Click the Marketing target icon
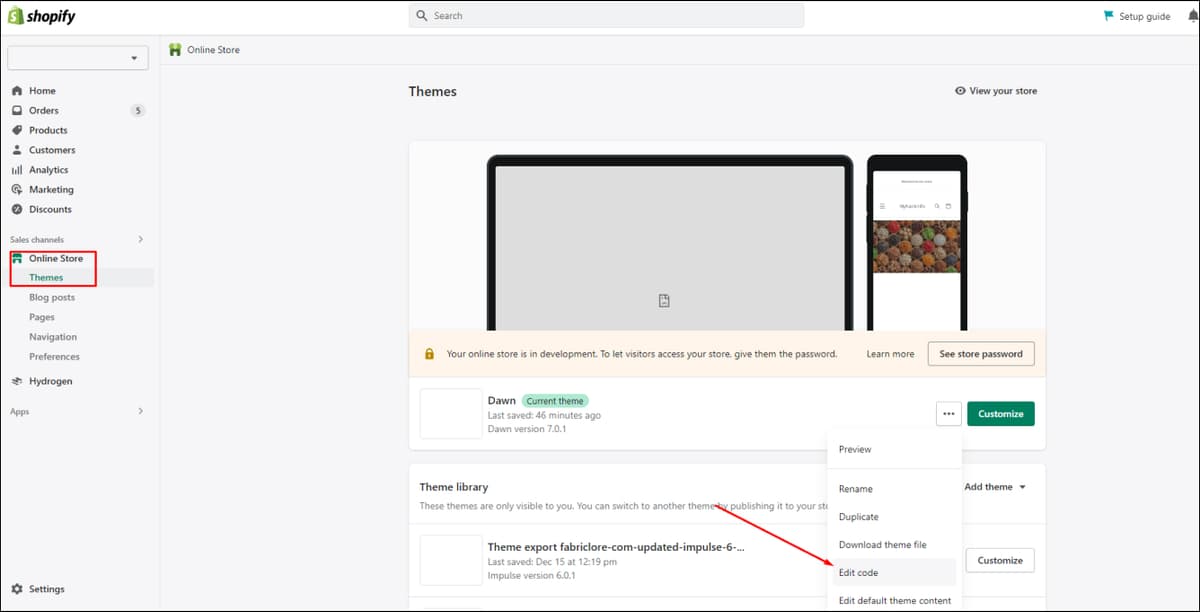Screen dimensions: 1200x612 click(17, 190)
